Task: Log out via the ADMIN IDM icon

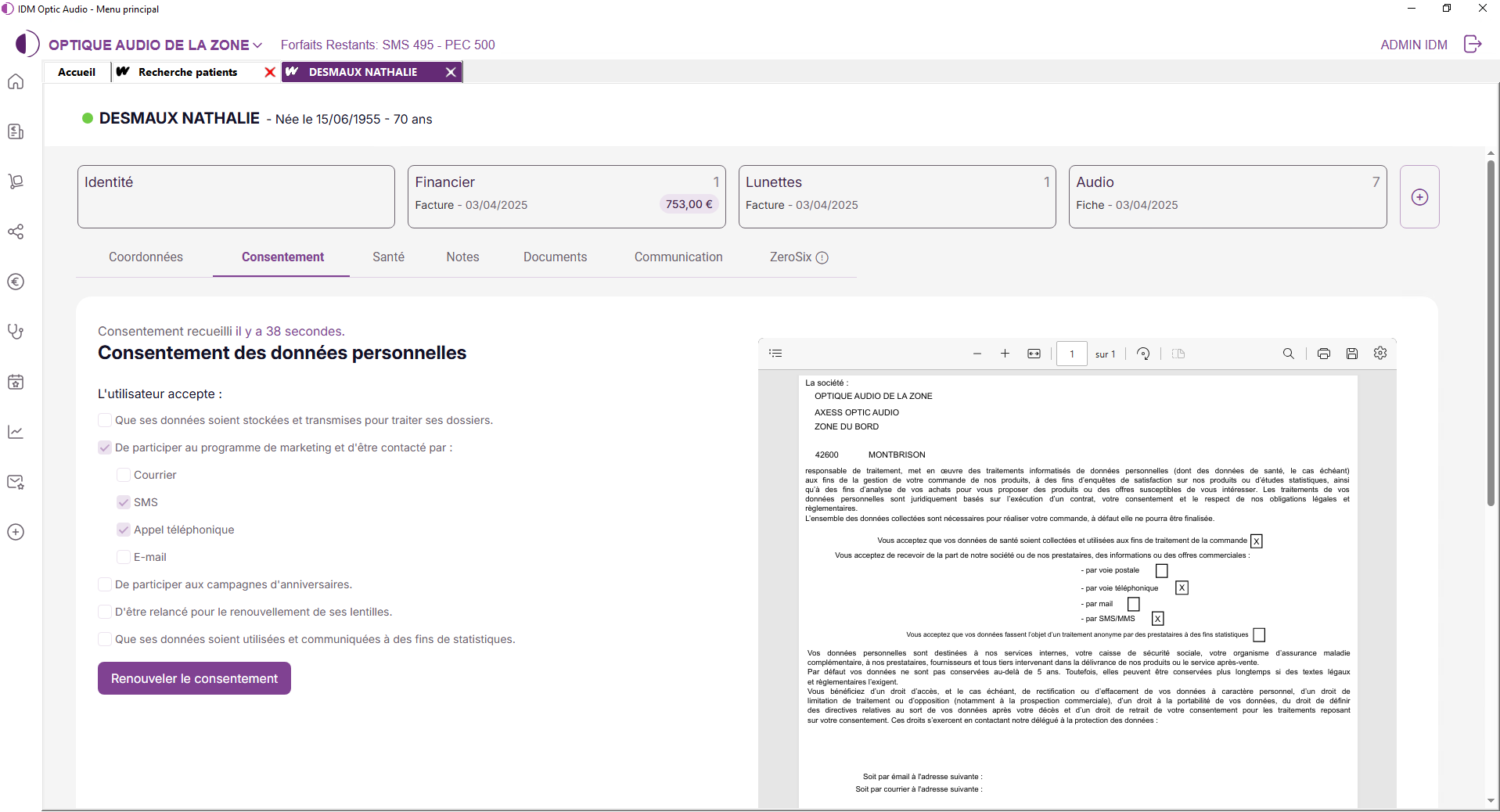Action: (1473, 45)
